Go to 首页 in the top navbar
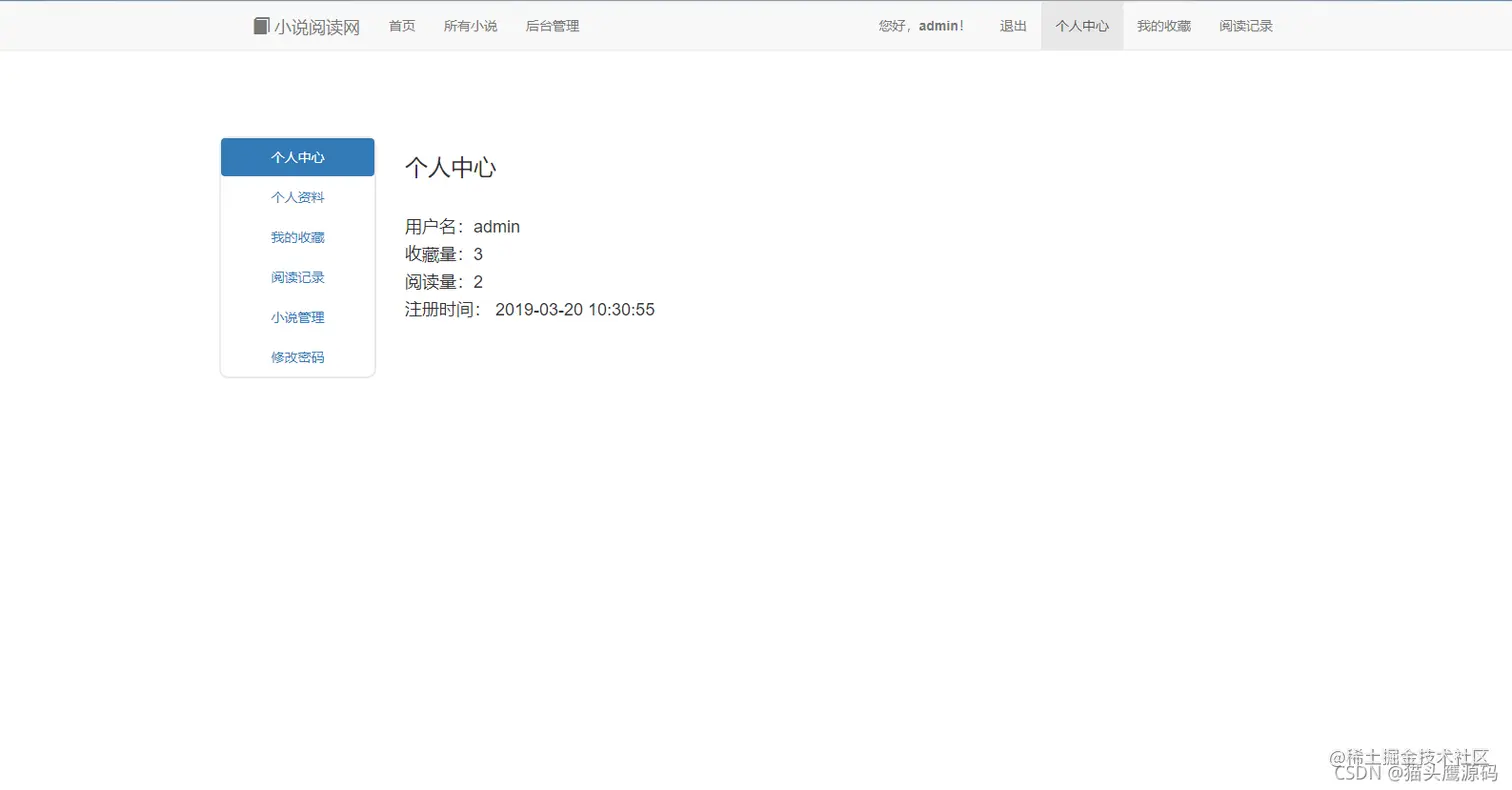 point(402,26)
